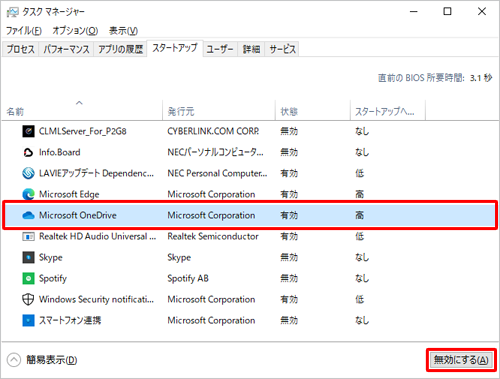The width and height of the screenshot is (500, 379).
Task: Click the Spotify startup icon
Action: (28, 278)
